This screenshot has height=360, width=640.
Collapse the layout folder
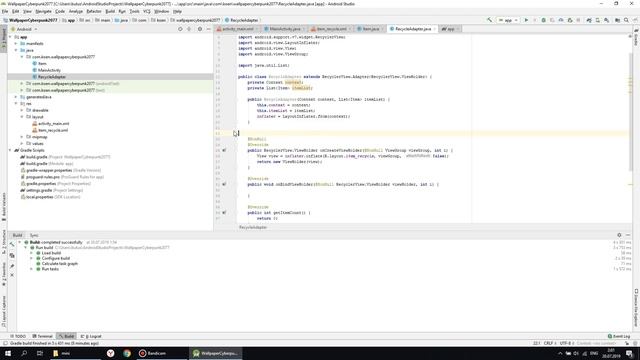pyautogui.click(x=22, y=117)
